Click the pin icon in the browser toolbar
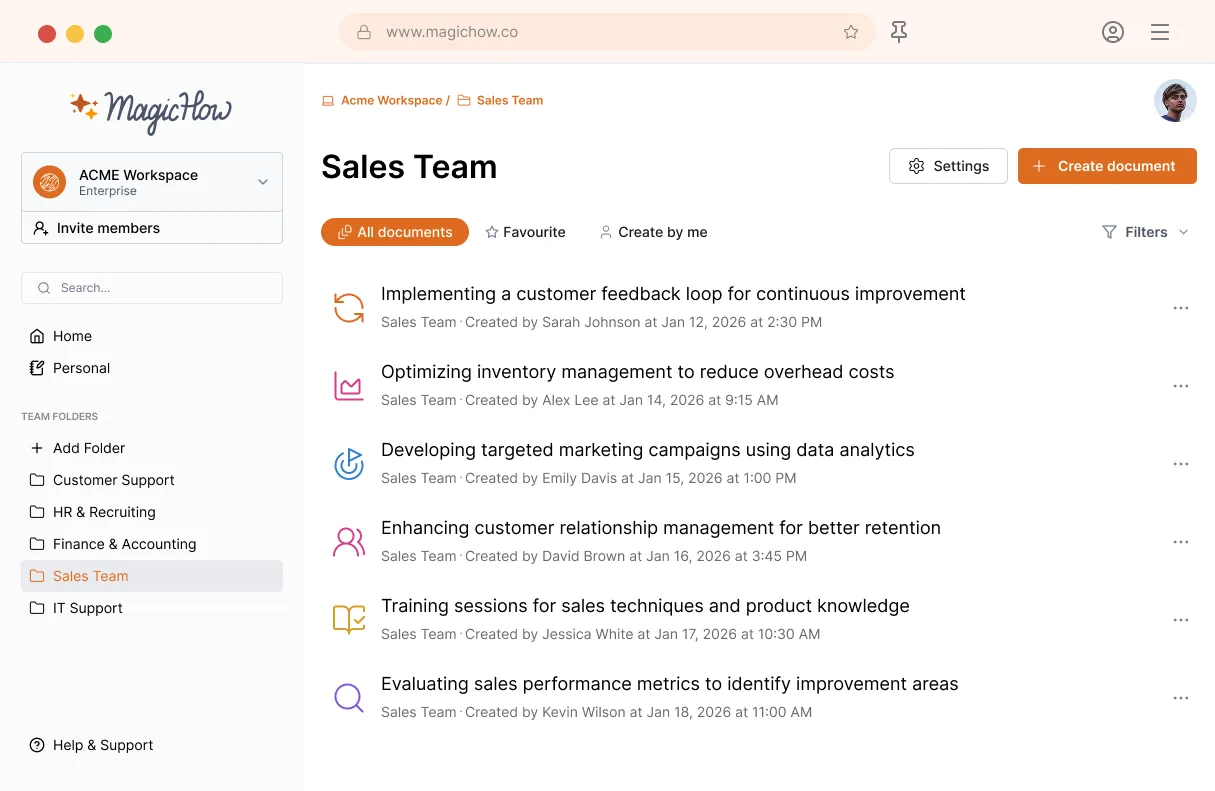The width and height of the screenshot is (1215, 791). pyautogui.click(x=899, y=32)
